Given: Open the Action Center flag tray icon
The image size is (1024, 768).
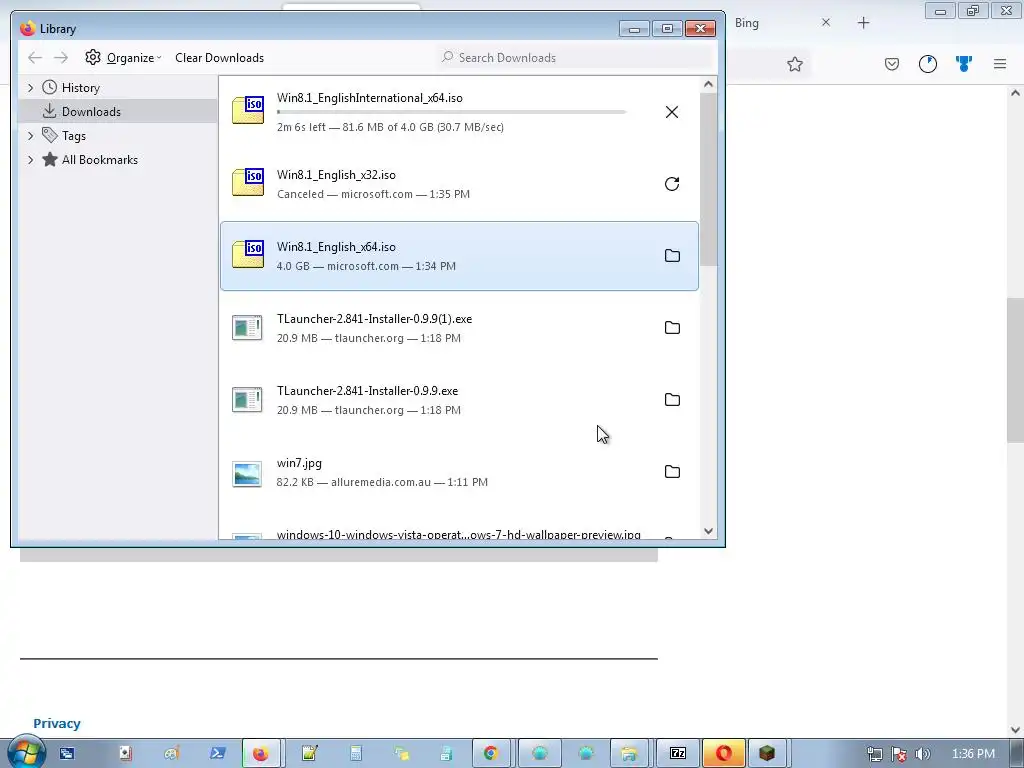Looking at the screenshot, I should point(899,755).
